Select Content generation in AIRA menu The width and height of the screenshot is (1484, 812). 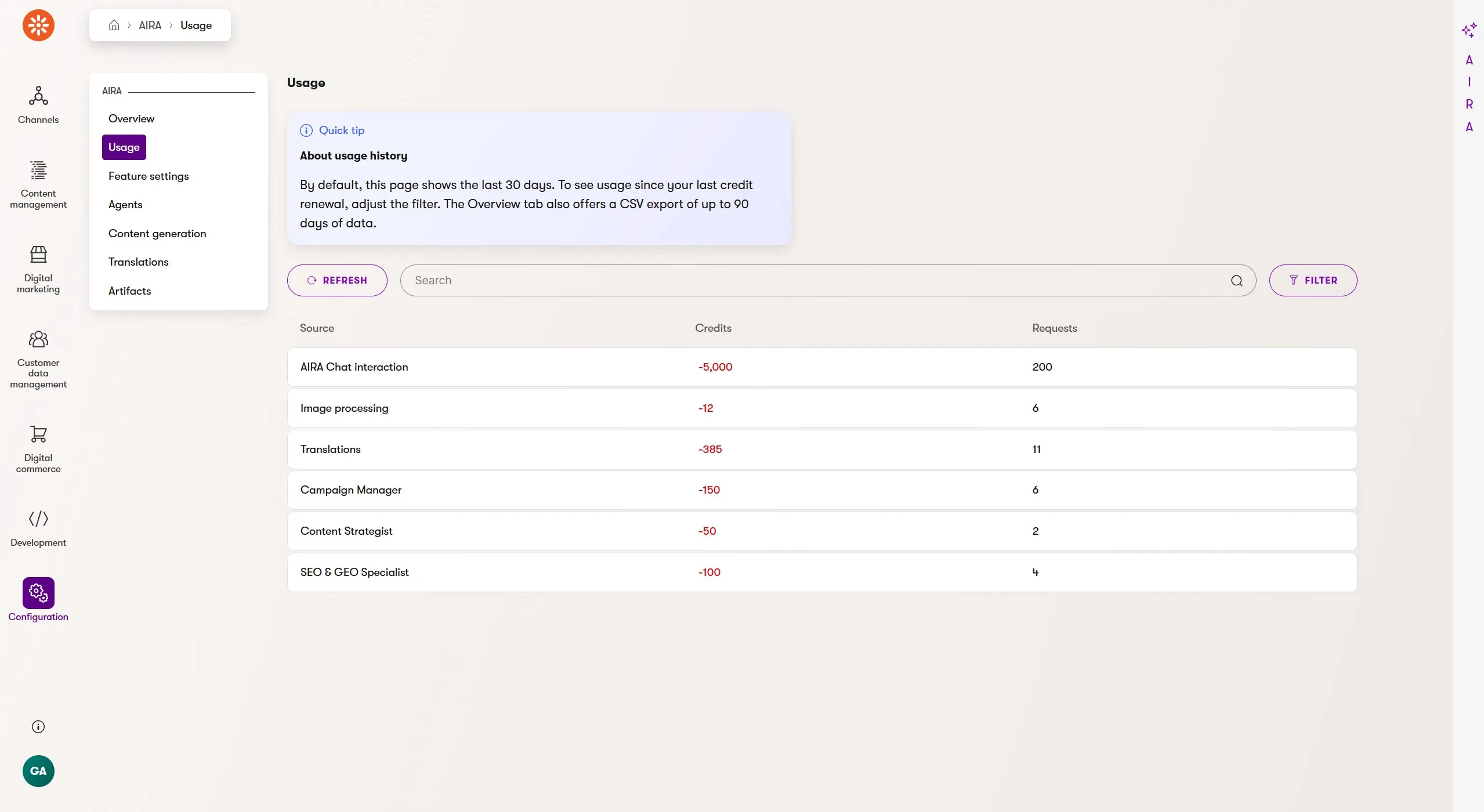157,234
